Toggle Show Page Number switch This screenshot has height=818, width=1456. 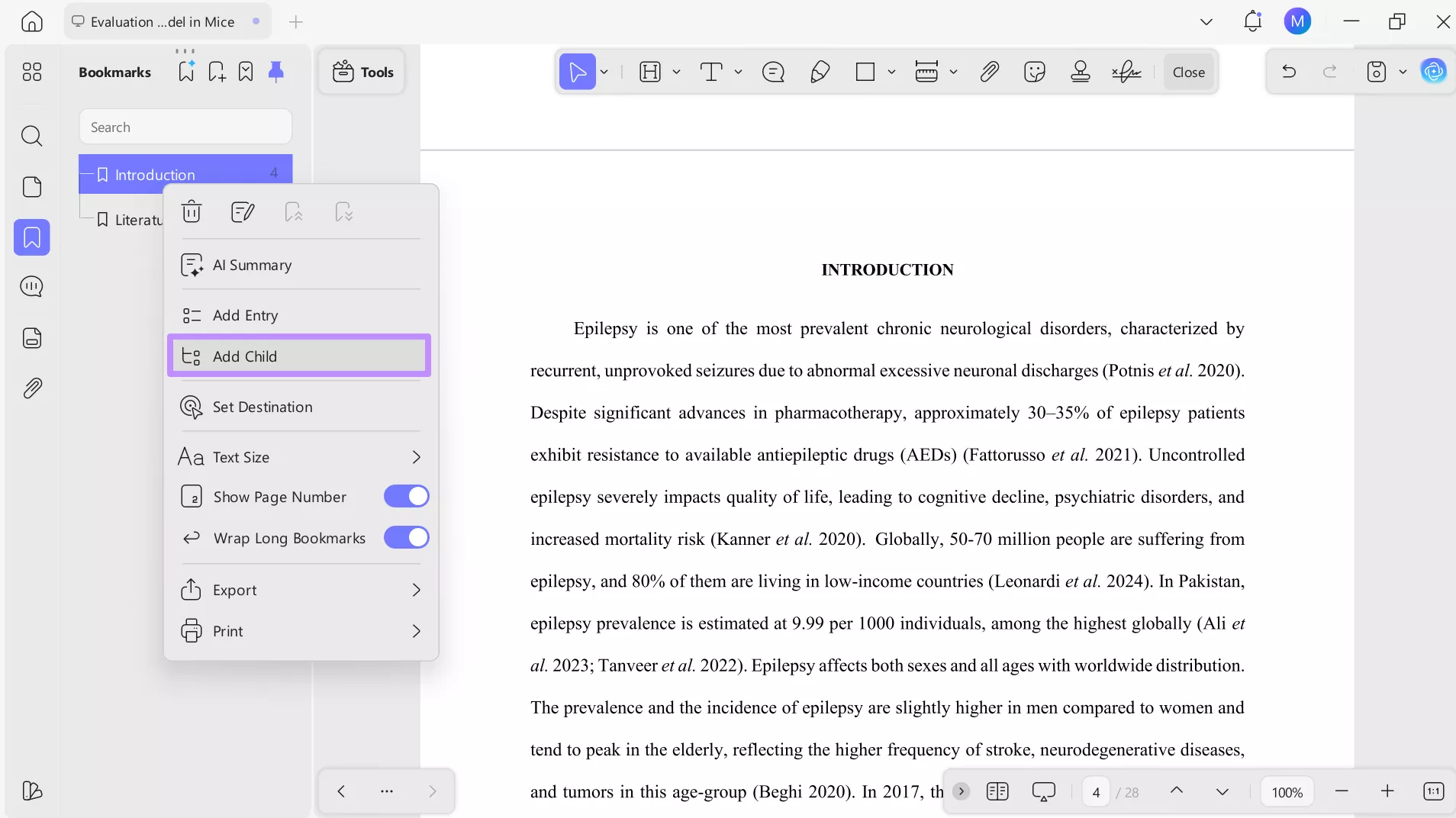[407, 497]
